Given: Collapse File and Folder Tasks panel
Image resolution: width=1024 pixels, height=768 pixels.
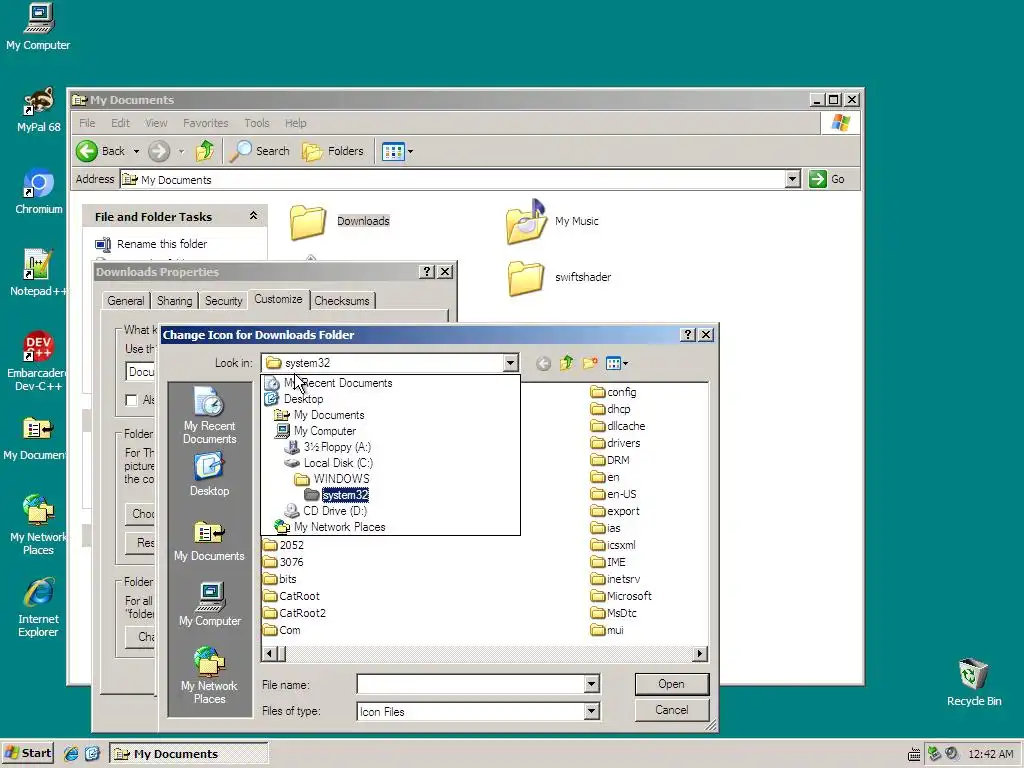Looking at the screenshot, I should click(253, 216).
